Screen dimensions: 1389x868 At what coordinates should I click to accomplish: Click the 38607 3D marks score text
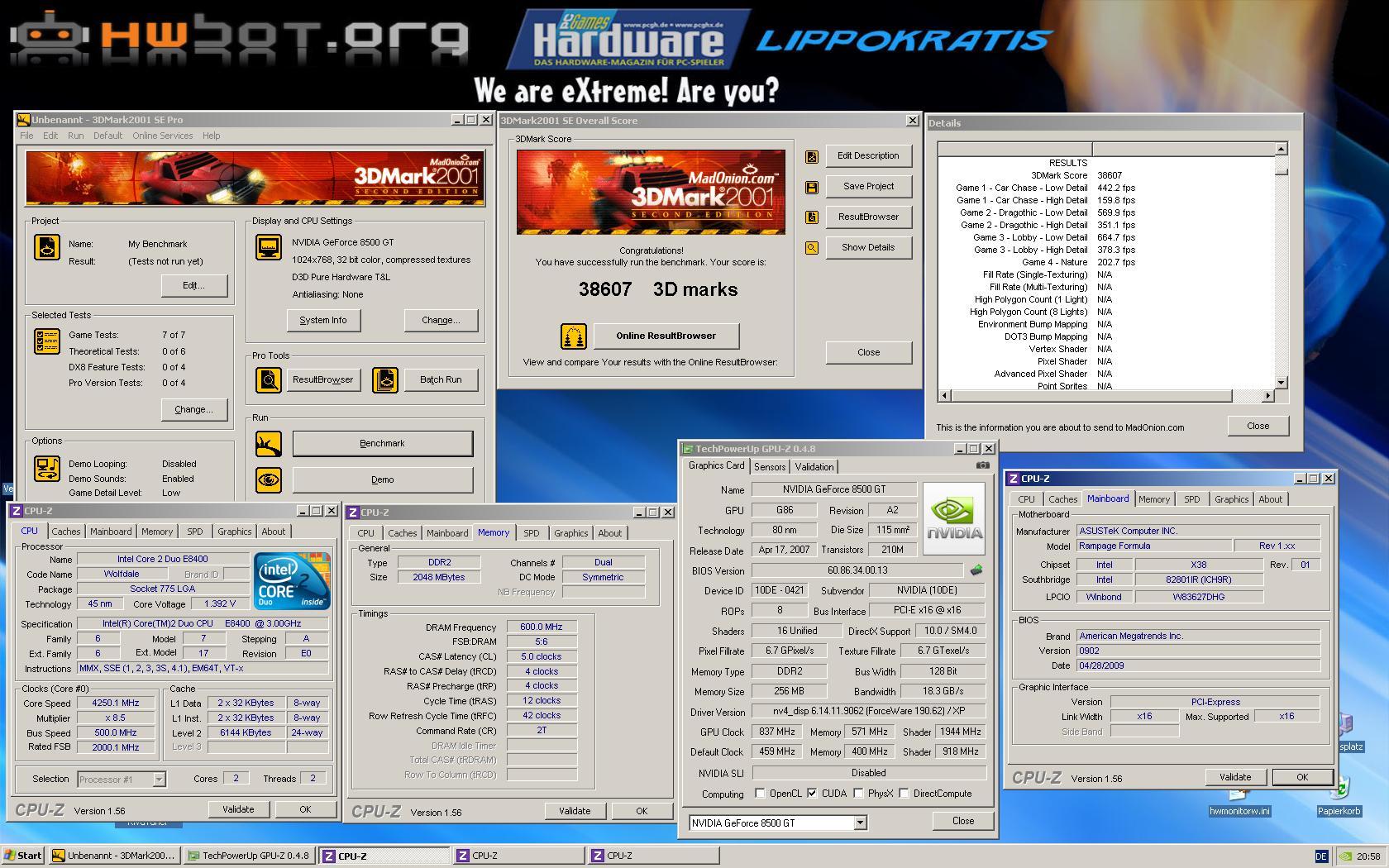coord(658,289)
